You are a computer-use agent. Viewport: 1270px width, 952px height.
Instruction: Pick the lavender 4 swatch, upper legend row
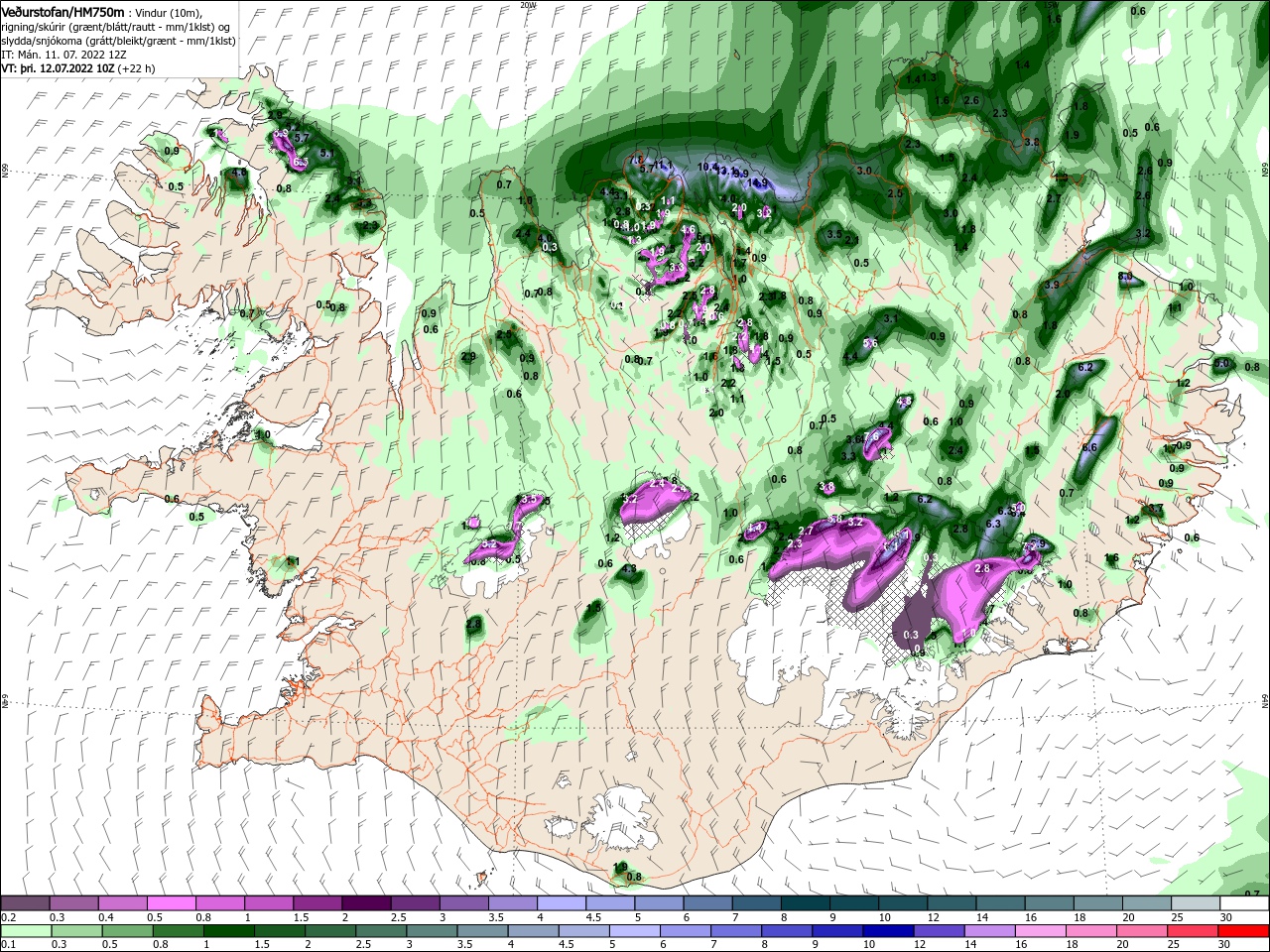[561, 903]
